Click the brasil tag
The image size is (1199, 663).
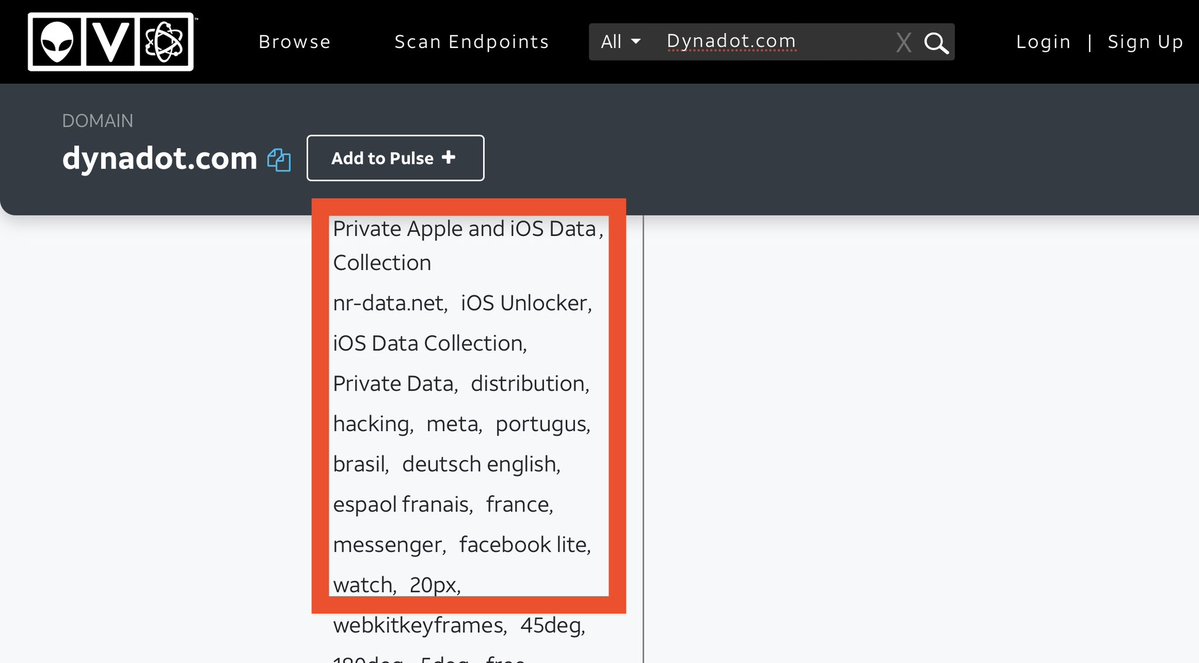[x=359, y=464]
